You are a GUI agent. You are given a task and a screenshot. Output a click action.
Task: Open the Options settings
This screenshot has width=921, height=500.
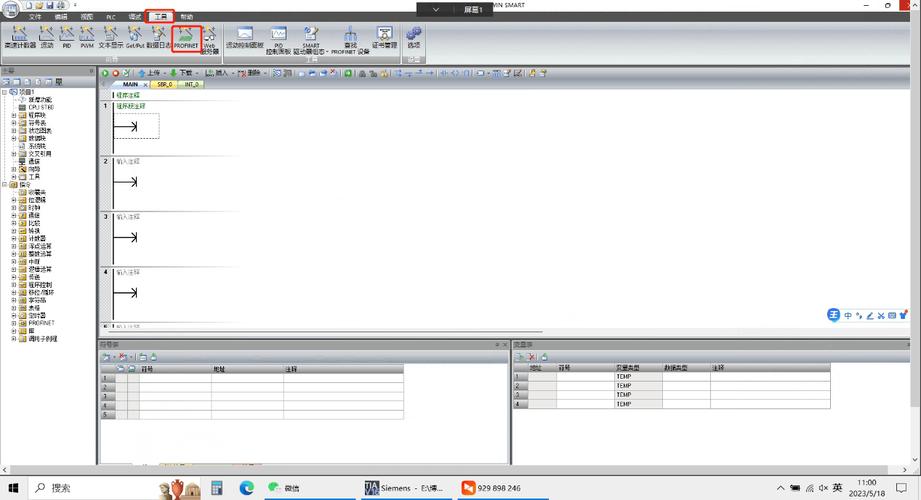click(x=414, y=37)
